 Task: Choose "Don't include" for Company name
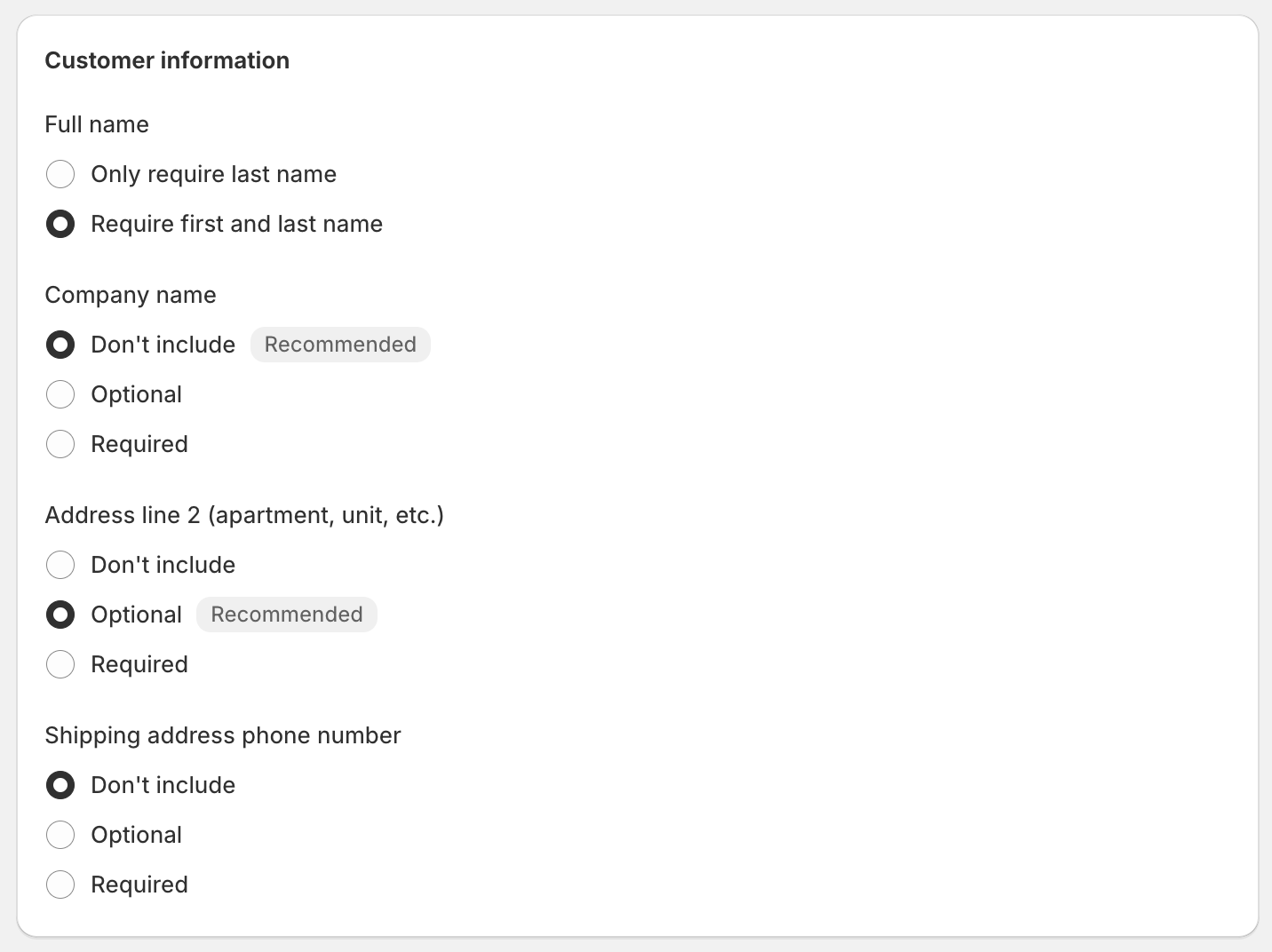[60, 345]
